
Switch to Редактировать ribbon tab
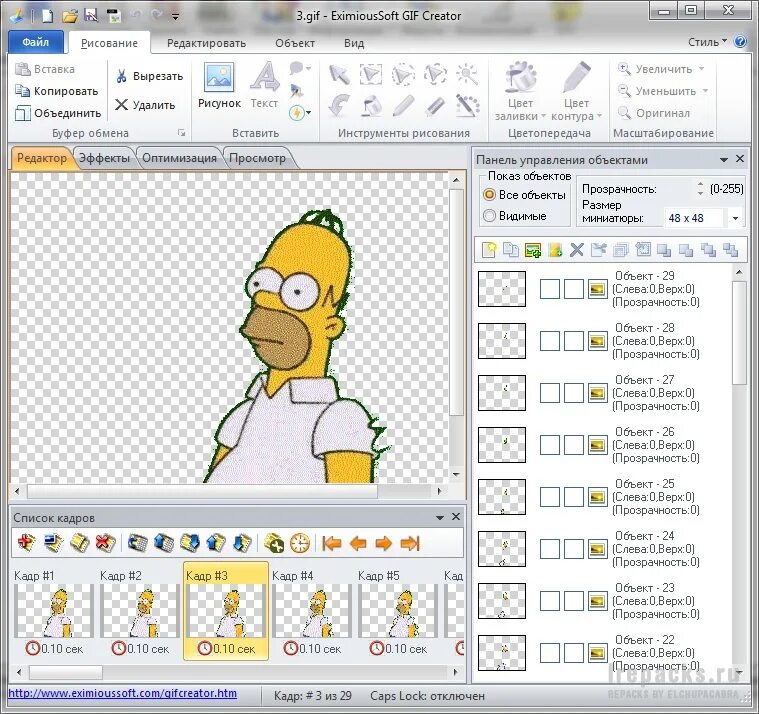(206, 43)
